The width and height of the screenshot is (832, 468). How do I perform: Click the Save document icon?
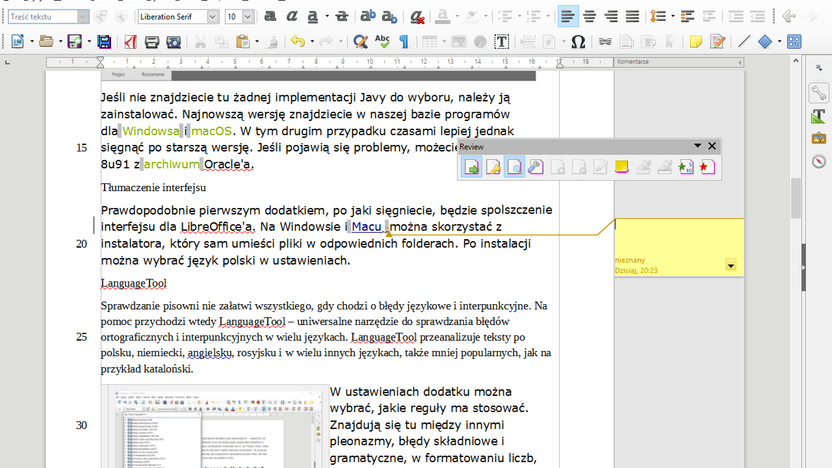point(74,41)
